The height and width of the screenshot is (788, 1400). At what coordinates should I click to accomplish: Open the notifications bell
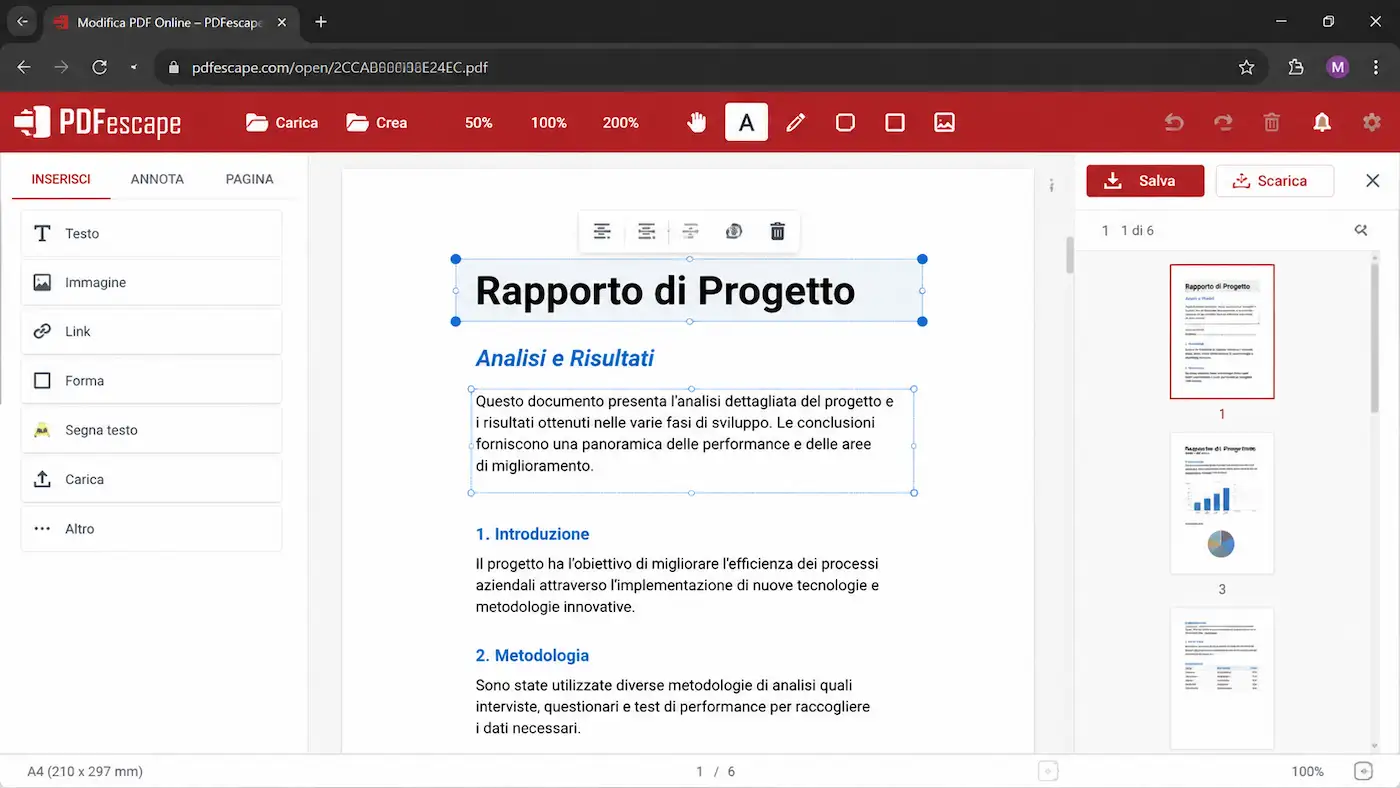click(x=1322, y=122)
